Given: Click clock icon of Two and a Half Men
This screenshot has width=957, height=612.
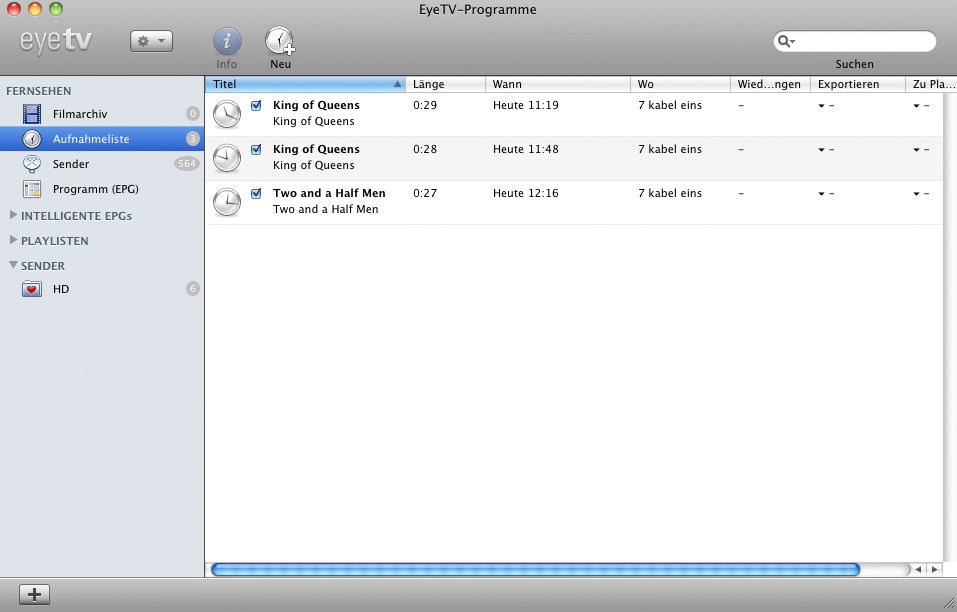Looking at the screenshot, I should pyautogui.click(x=227, y=202).
